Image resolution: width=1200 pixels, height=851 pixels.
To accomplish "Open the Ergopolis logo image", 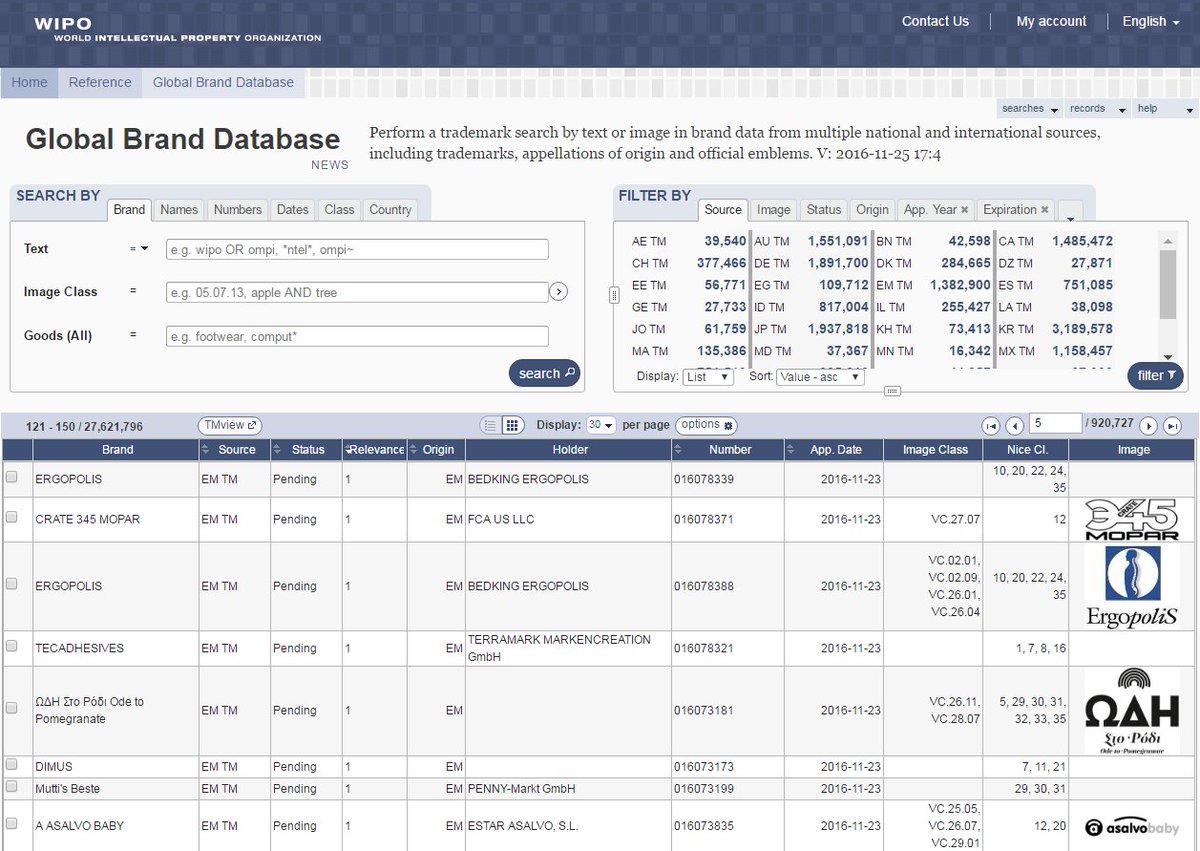I will click(1133, 586).
